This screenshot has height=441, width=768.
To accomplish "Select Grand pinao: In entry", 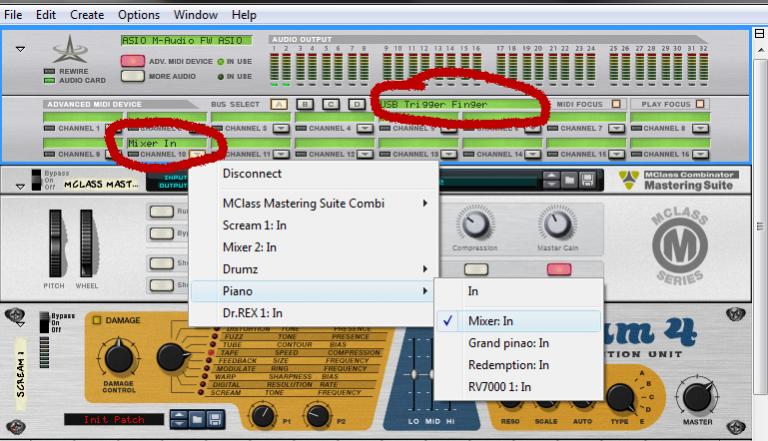I will coord(518,343).
